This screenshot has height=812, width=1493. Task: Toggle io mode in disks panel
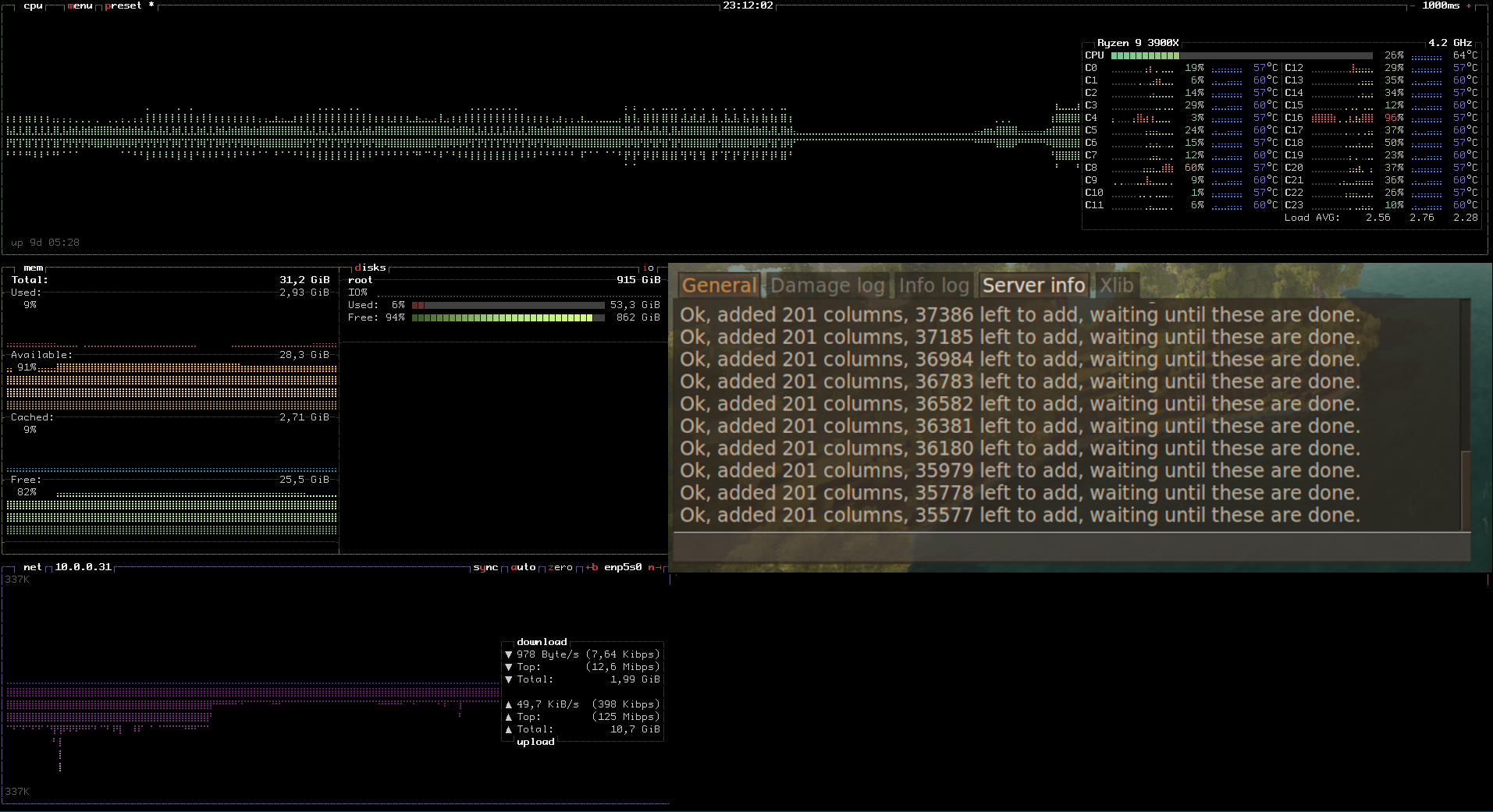pos(649,268)
